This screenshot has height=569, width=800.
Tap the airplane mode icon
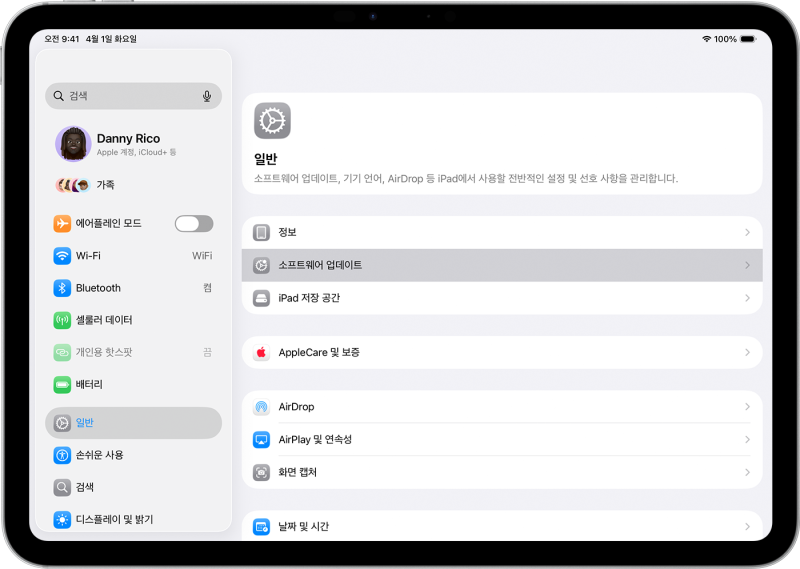point(62,224)
